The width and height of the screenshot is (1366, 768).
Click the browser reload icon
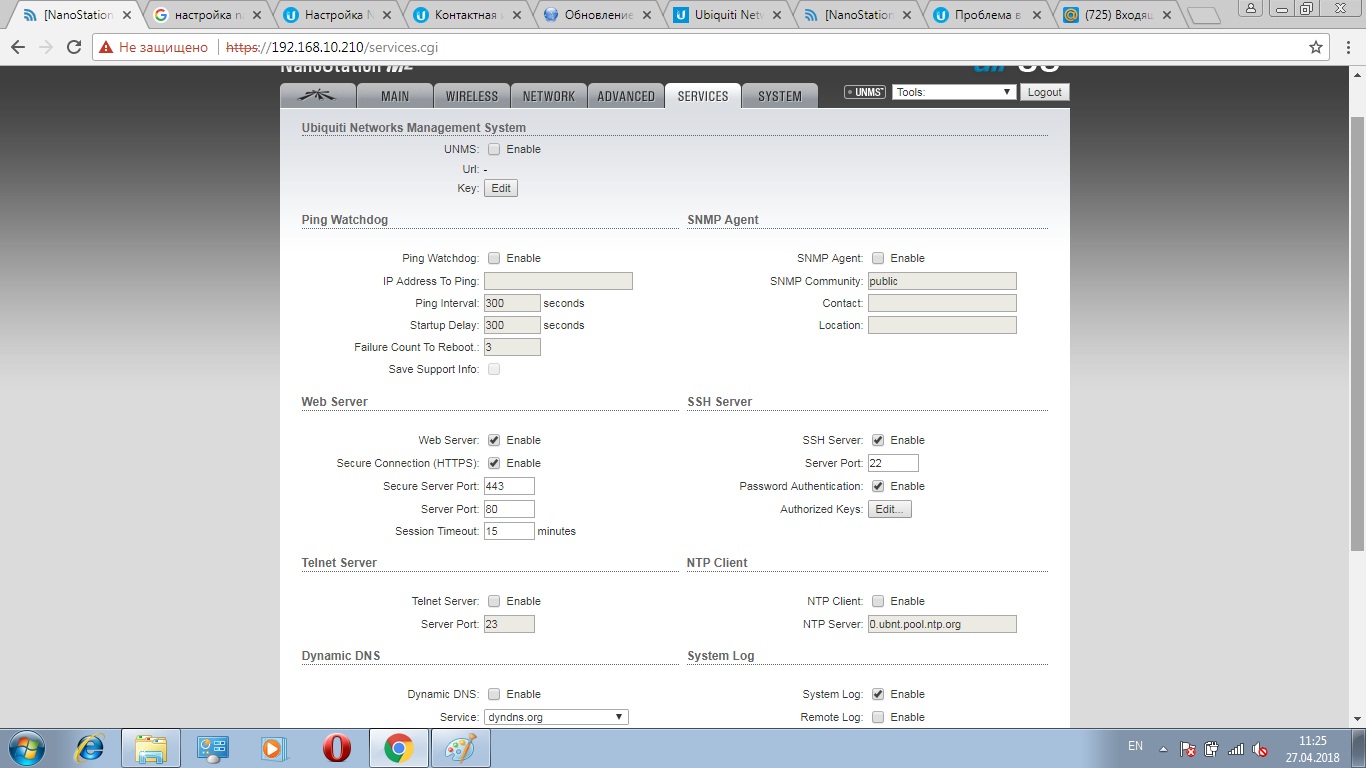point(74,47)
